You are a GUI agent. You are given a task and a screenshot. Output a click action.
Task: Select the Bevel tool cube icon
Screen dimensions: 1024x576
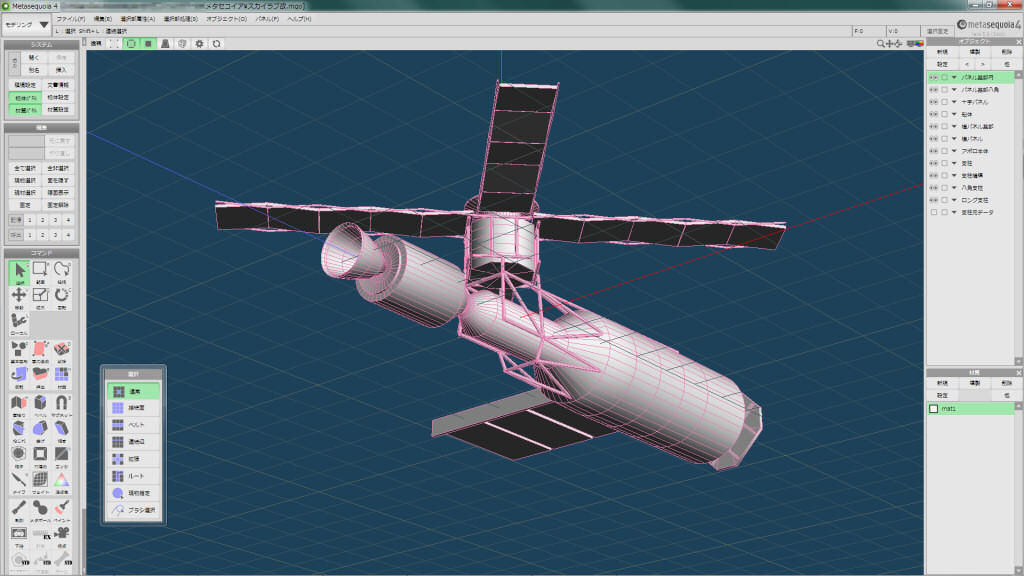pyautogui.click(x=40, y=404)
